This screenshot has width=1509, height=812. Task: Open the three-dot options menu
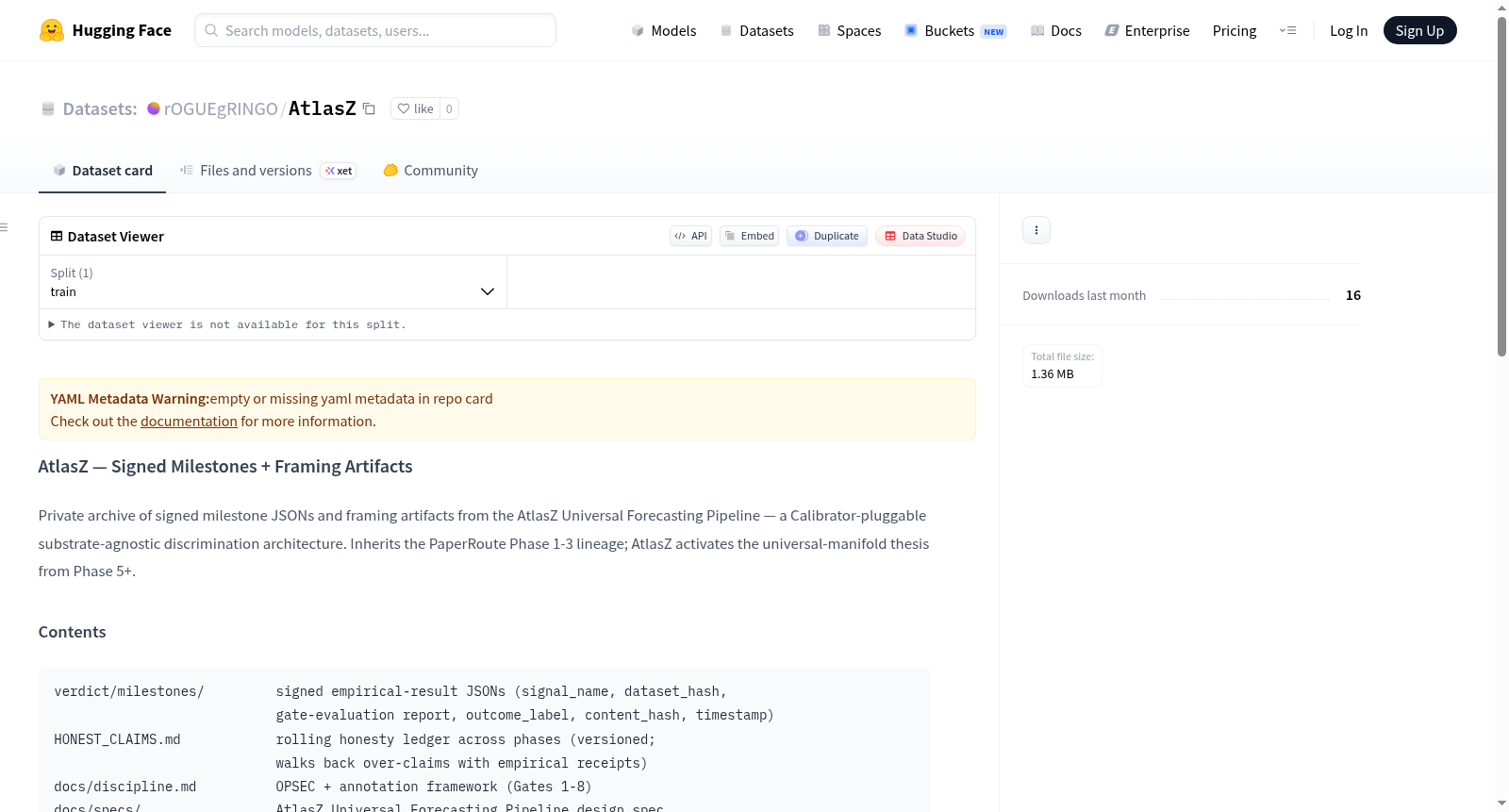[1036, 230]
